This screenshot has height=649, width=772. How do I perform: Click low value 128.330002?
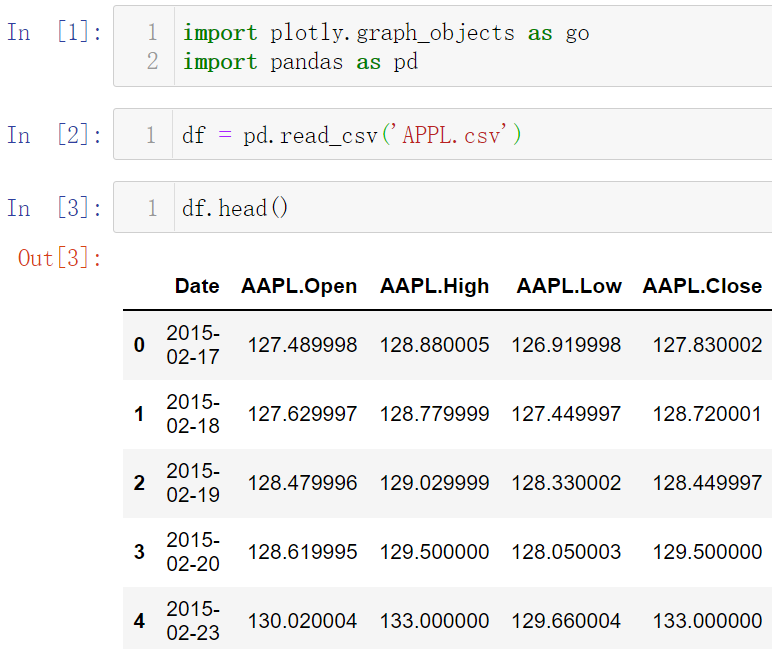[566, 483]
